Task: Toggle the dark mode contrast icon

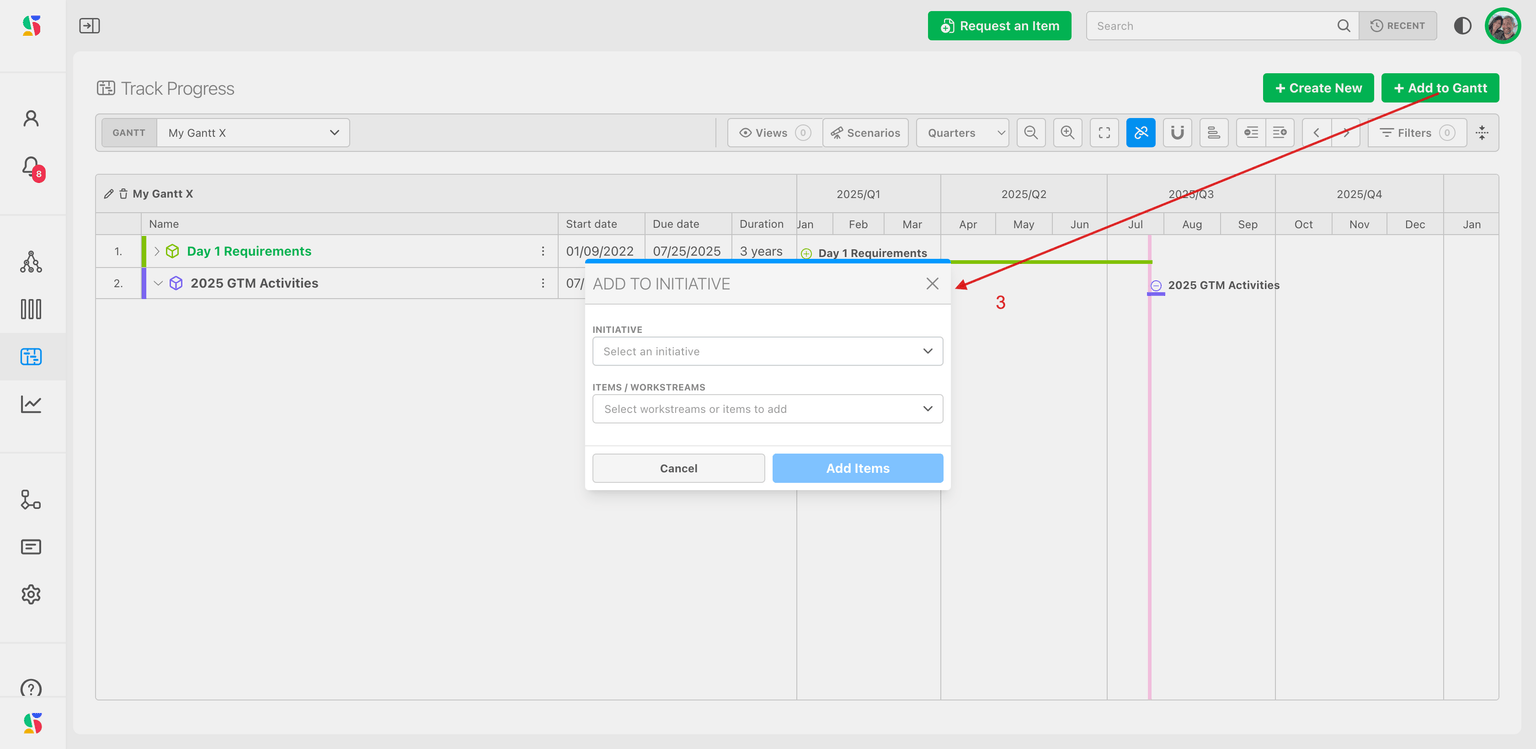Action: pyautogui.click(x=1462, y=26)
